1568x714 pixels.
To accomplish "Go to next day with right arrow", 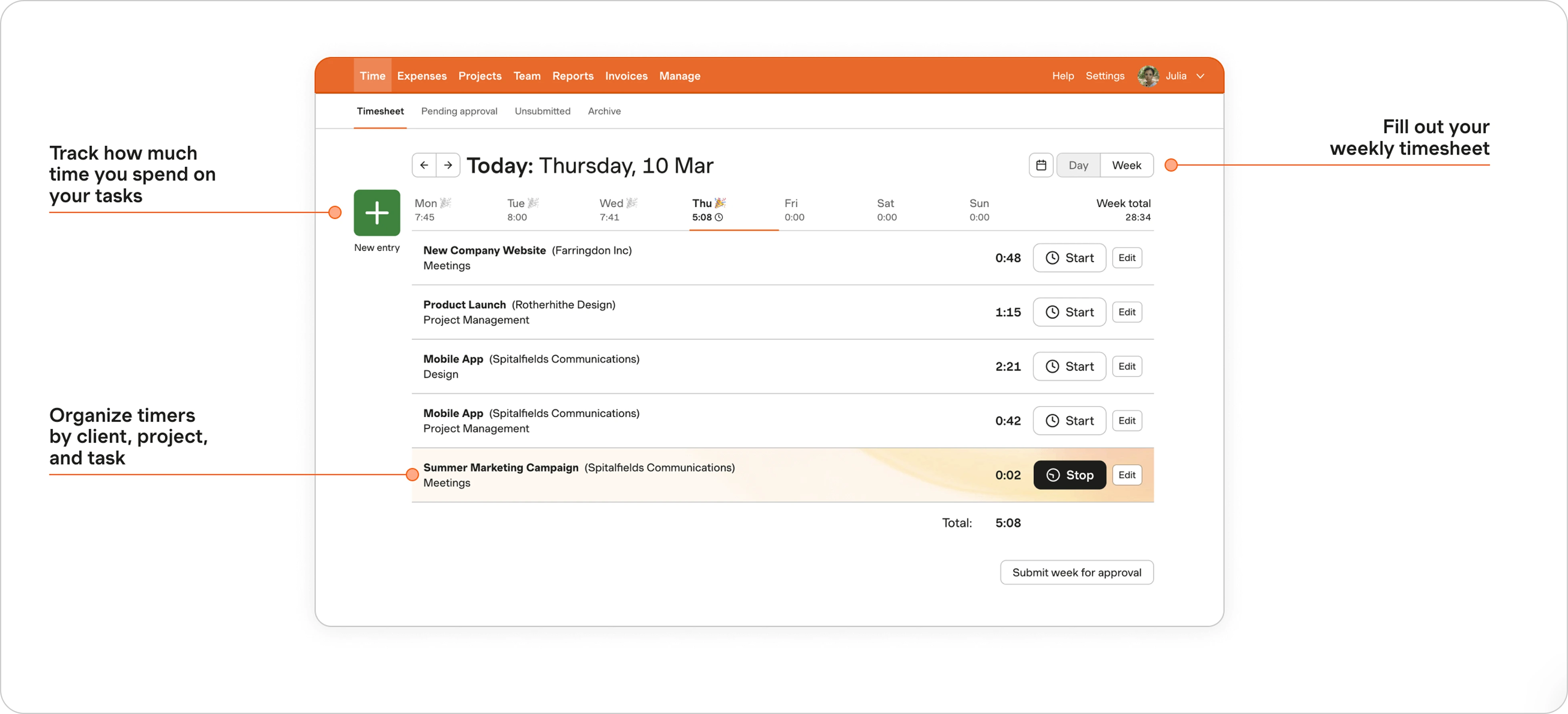I will pyautogui.click(x=448, y=165).
